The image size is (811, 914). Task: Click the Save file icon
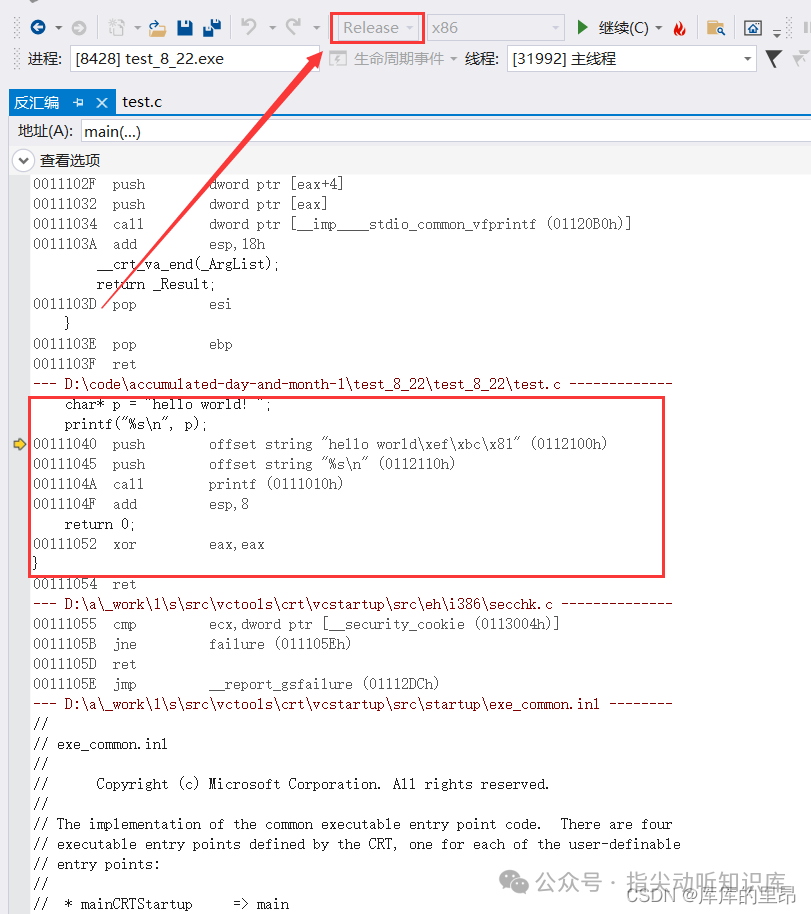coord(185,27)
